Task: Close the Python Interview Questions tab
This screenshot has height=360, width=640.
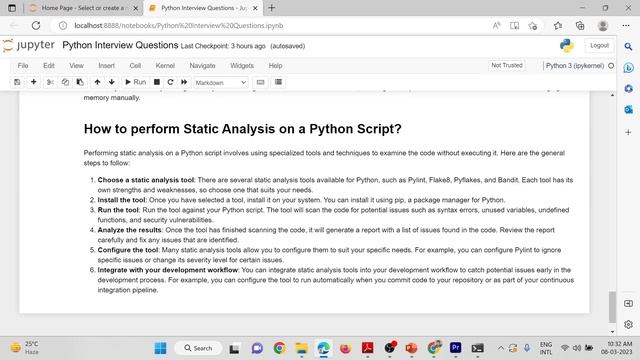Action: pos(255,8)
